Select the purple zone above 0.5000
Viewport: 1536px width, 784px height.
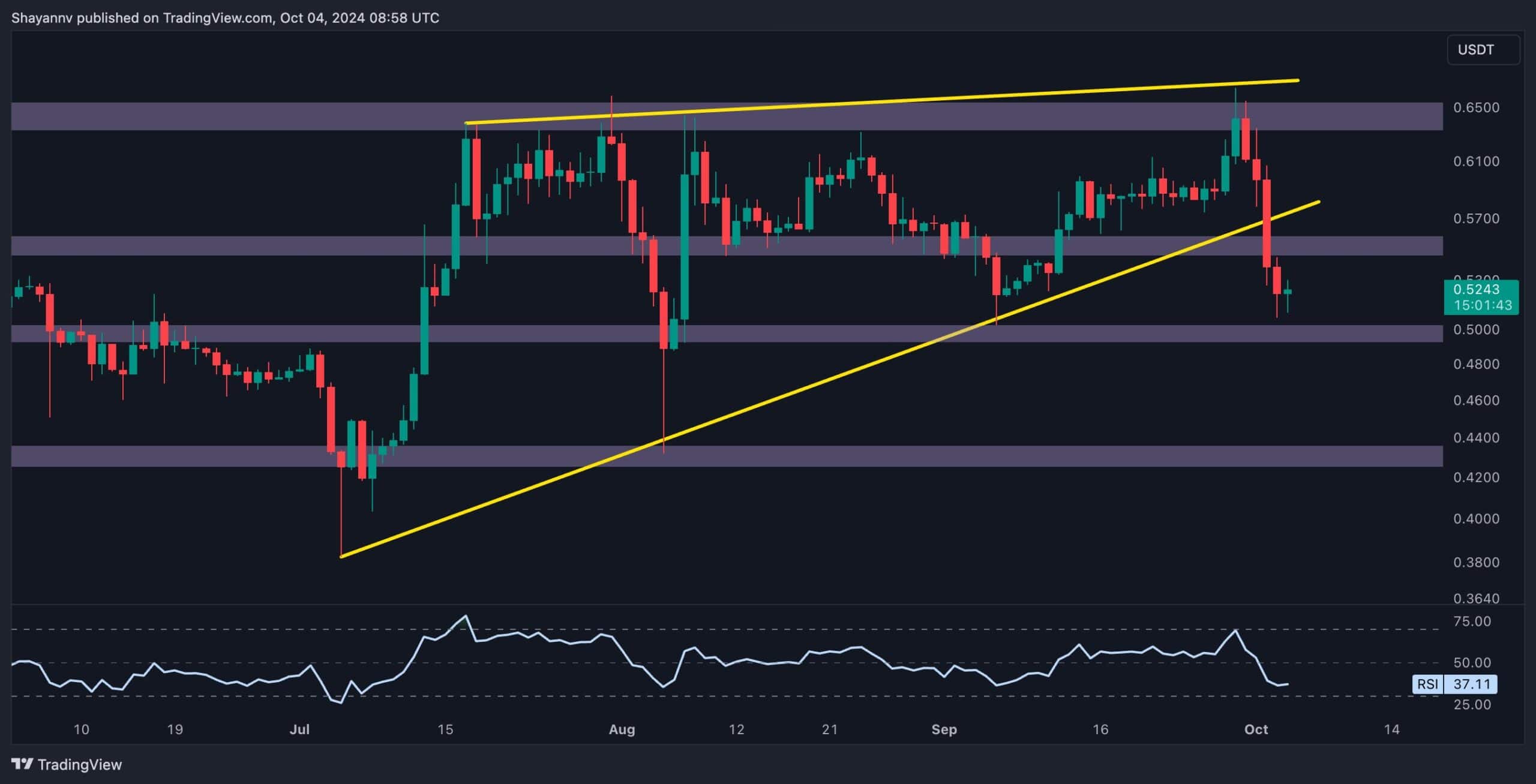727,246
